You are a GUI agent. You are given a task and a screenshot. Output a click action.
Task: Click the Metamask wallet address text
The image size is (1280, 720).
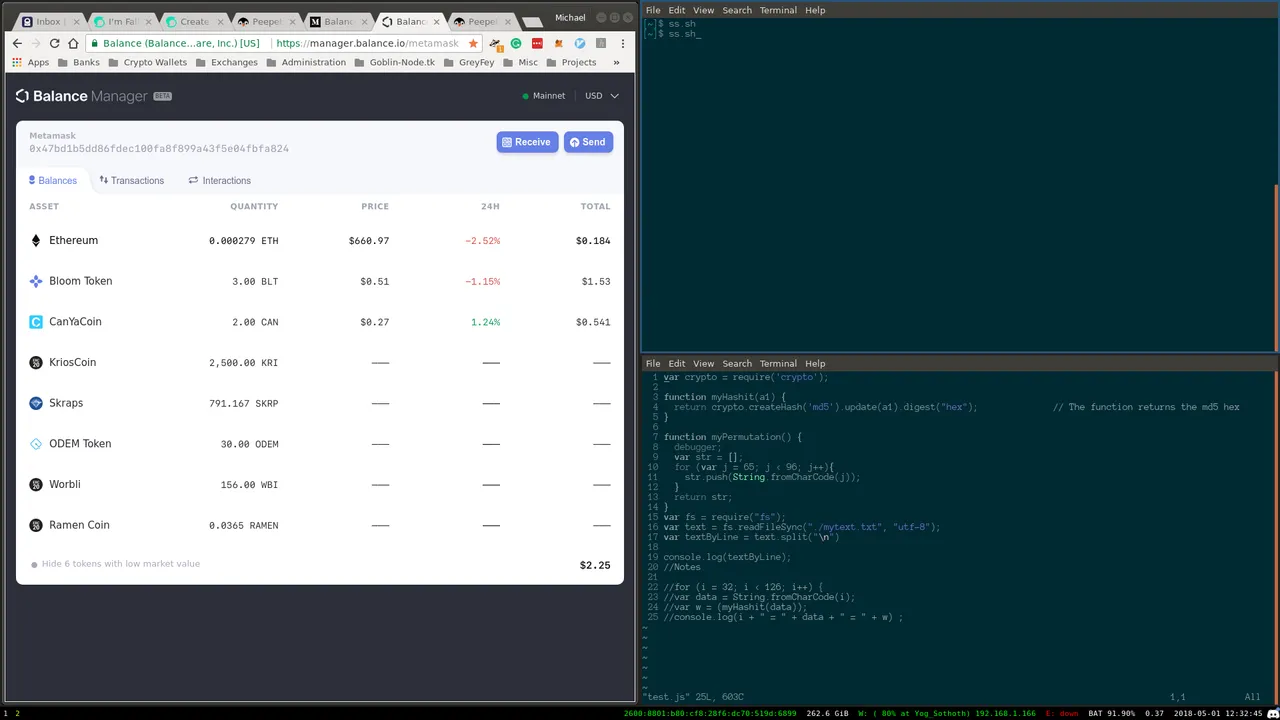tap(159, 149)
